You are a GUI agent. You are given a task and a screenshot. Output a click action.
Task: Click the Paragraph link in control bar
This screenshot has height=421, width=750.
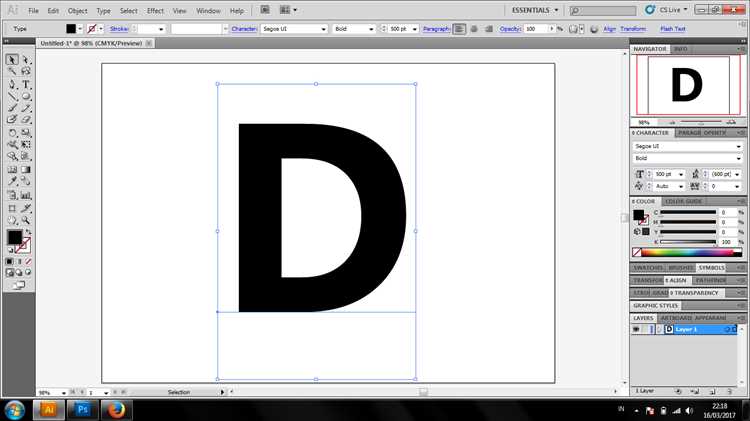pos(436,29)
